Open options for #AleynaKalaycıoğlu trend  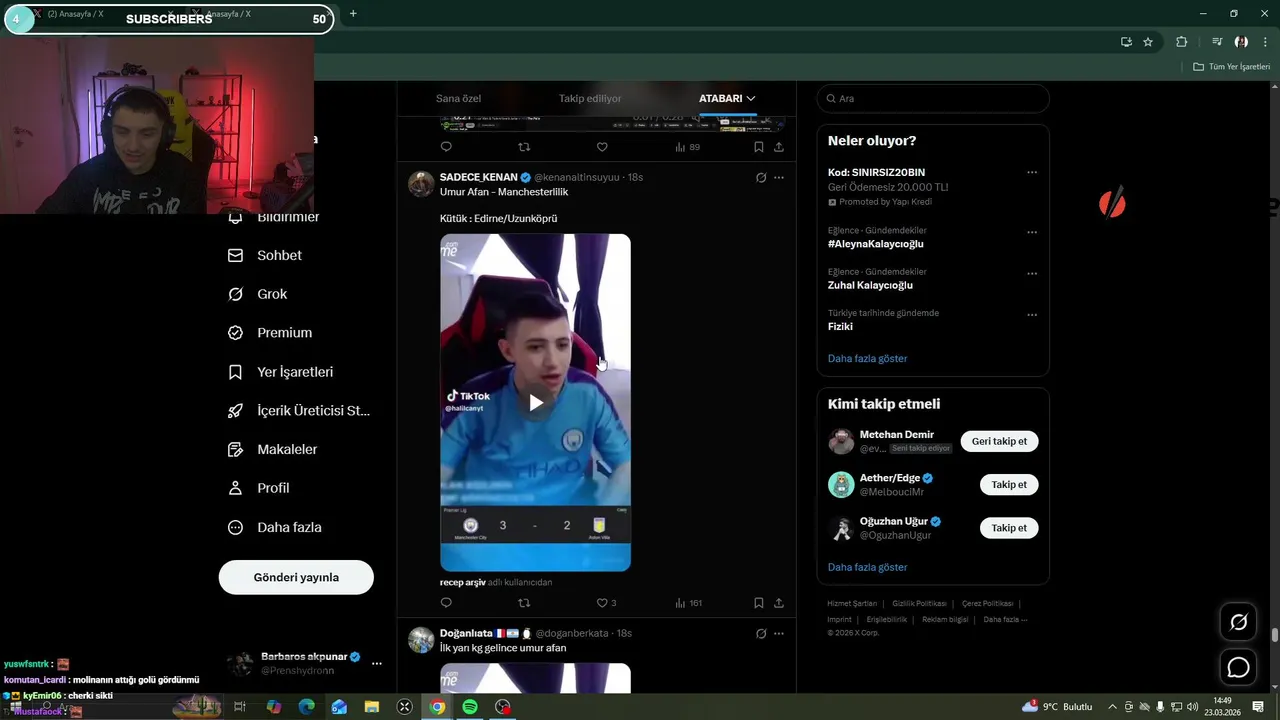pos(1032,232)
